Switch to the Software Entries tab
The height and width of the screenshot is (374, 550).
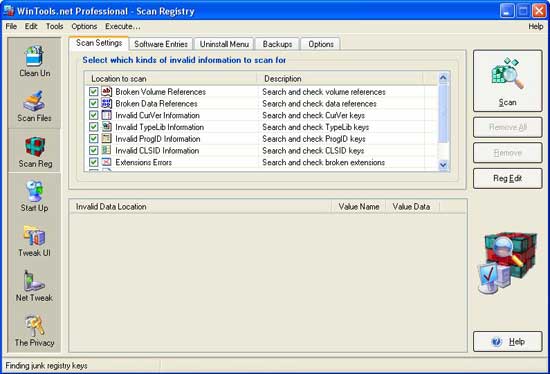coord(161,44)
